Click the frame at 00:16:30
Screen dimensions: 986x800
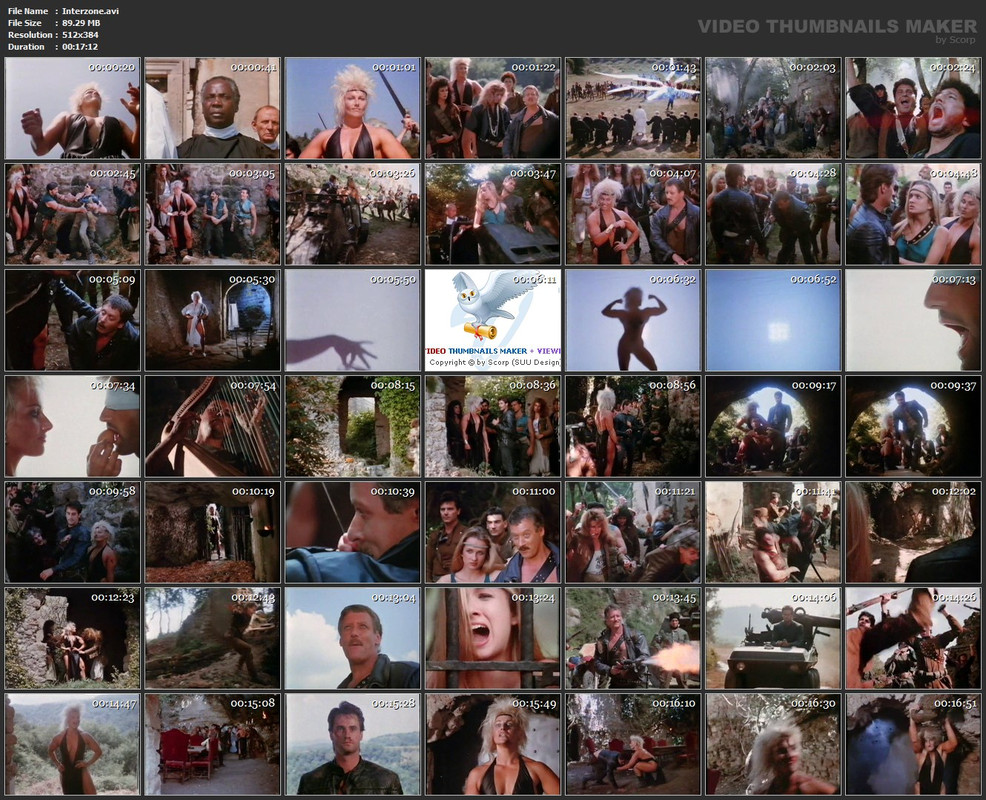[773, 745]
